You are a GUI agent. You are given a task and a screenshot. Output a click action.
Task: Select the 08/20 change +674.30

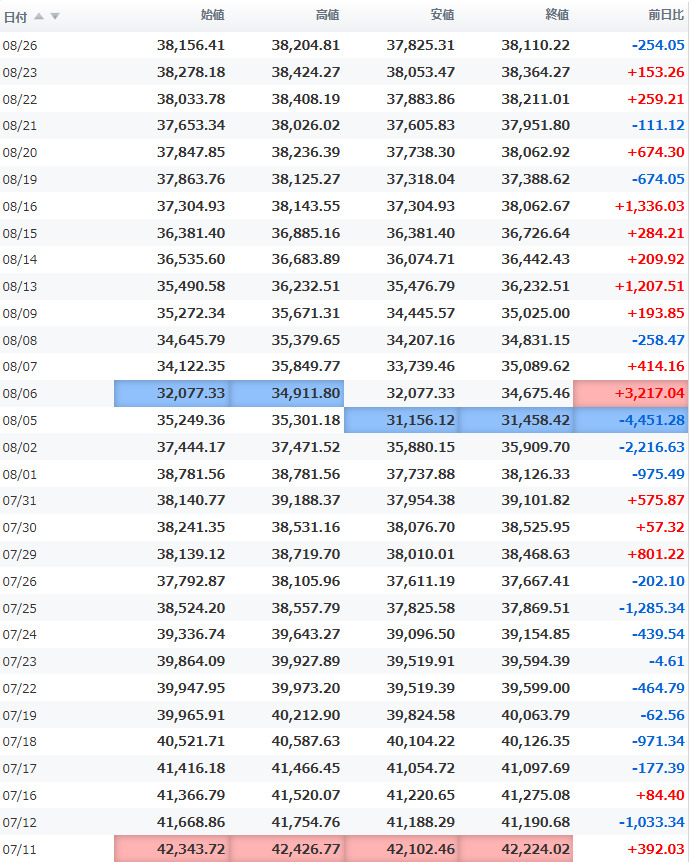656,152
